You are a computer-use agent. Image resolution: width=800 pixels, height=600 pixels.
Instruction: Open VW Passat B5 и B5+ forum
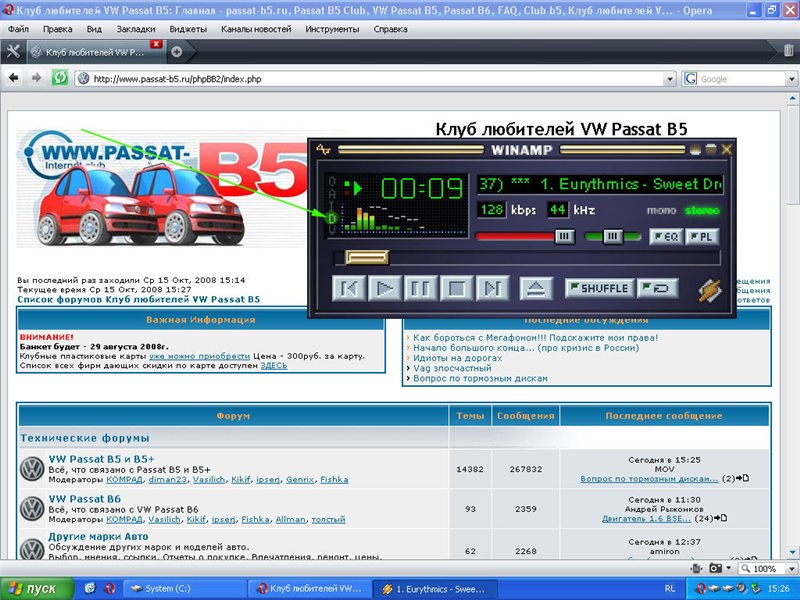point(101,459)
